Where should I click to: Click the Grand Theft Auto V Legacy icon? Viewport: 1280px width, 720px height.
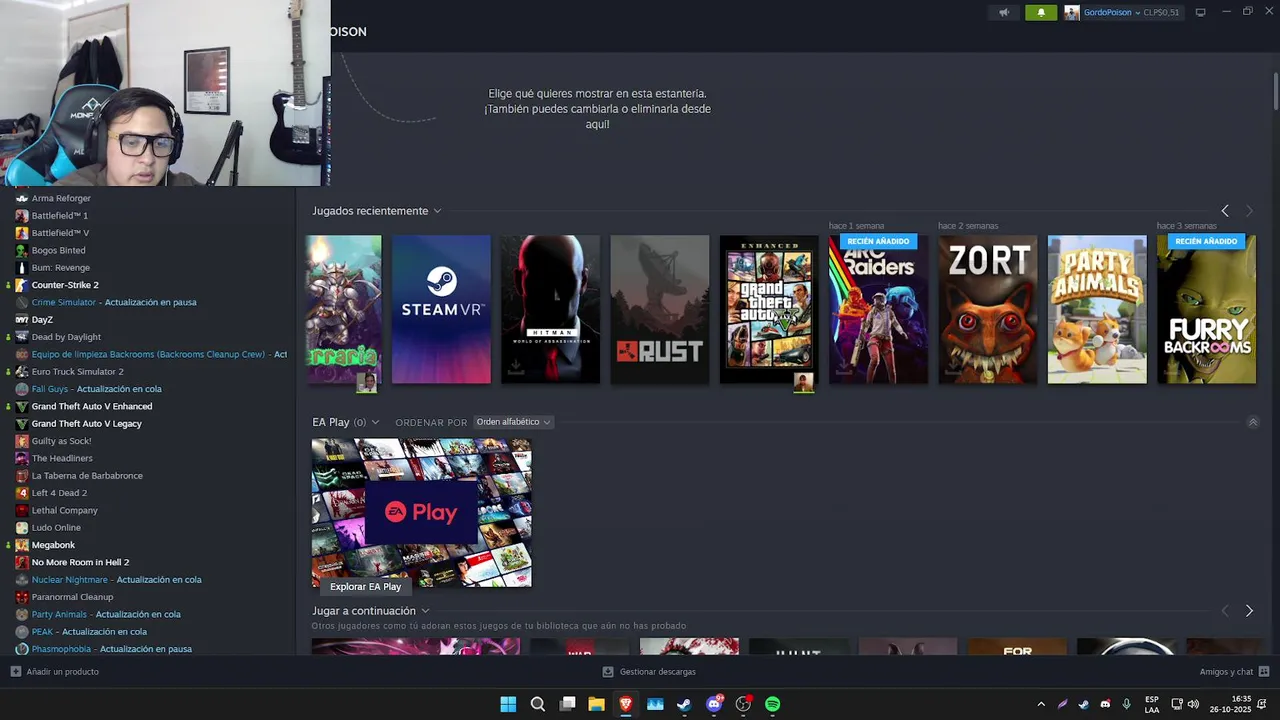pos(22,424)
